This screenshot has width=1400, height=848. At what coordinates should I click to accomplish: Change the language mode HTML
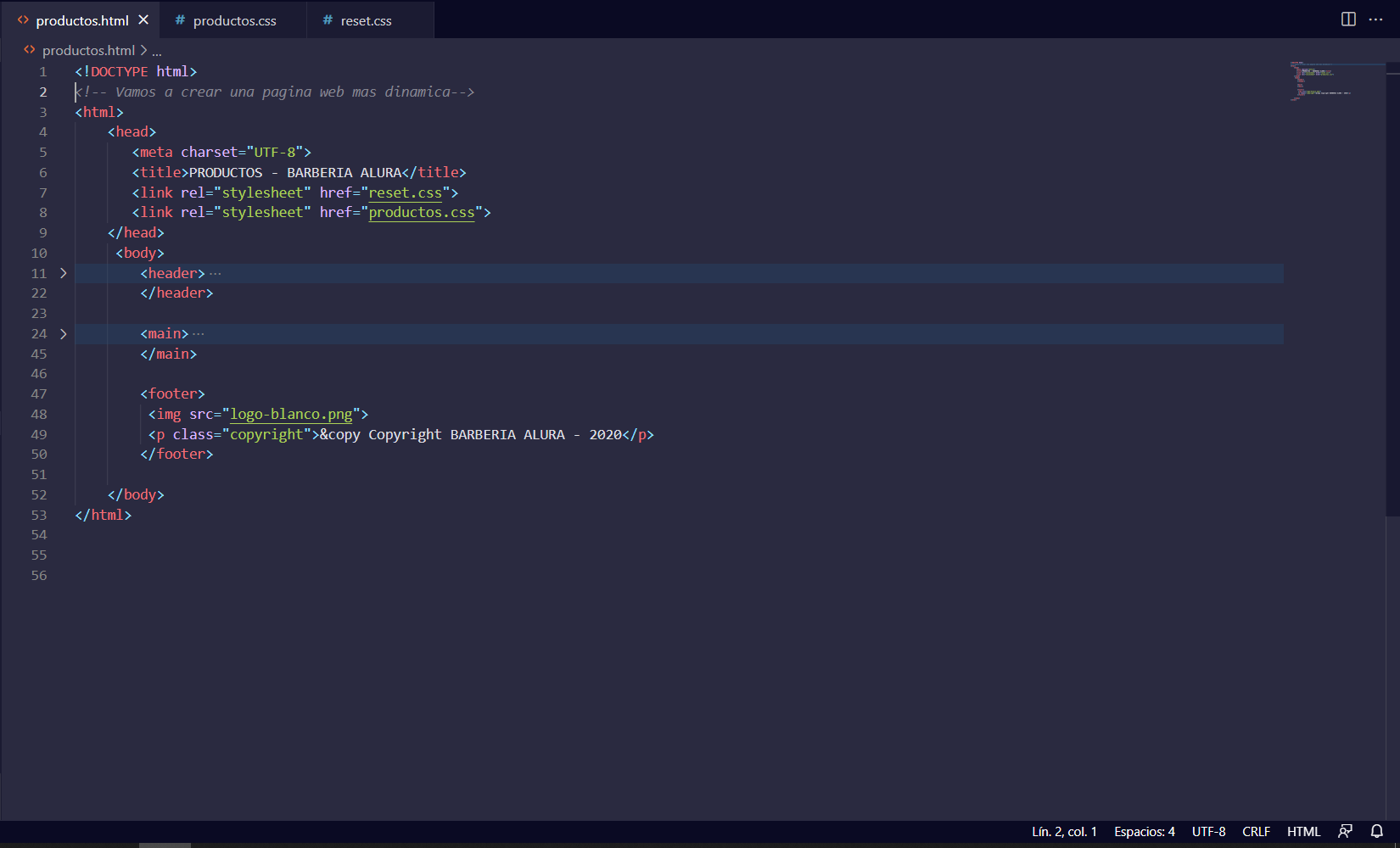pos(1303,832)
